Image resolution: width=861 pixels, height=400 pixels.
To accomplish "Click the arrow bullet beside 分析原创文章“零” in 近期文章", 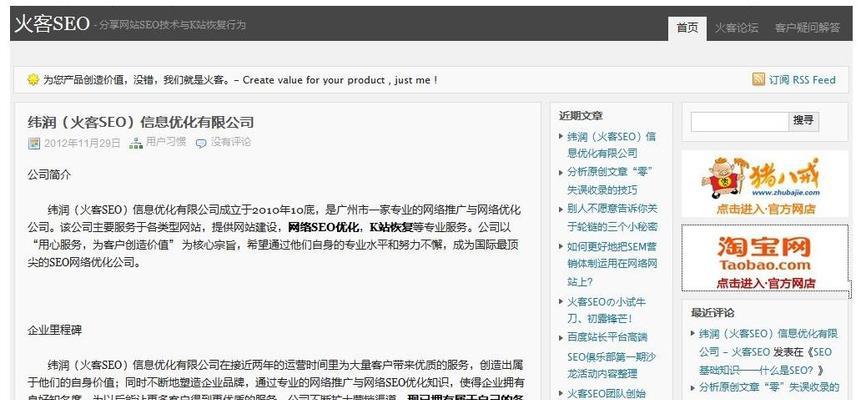I will [561, 173].
